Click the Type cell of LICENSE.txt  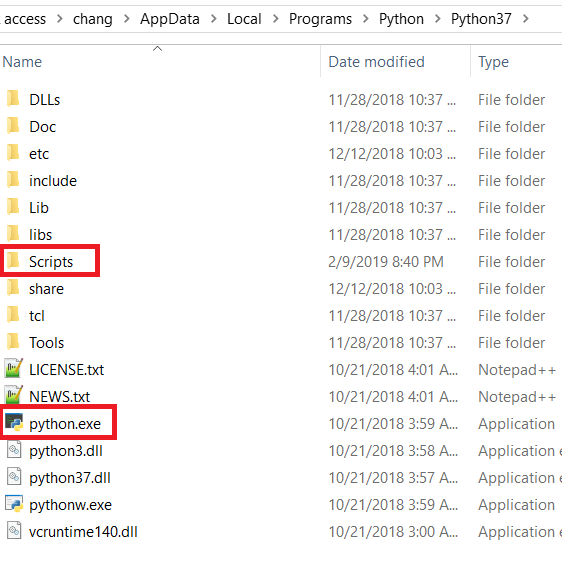517,370
